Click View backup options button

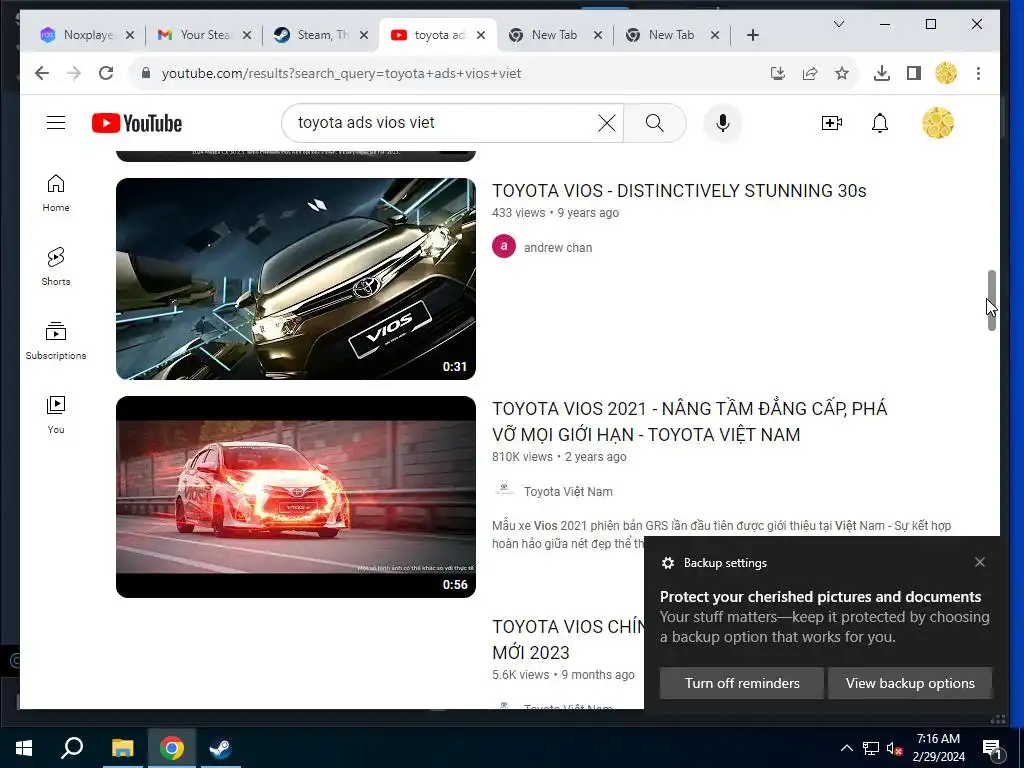point(910,683)
